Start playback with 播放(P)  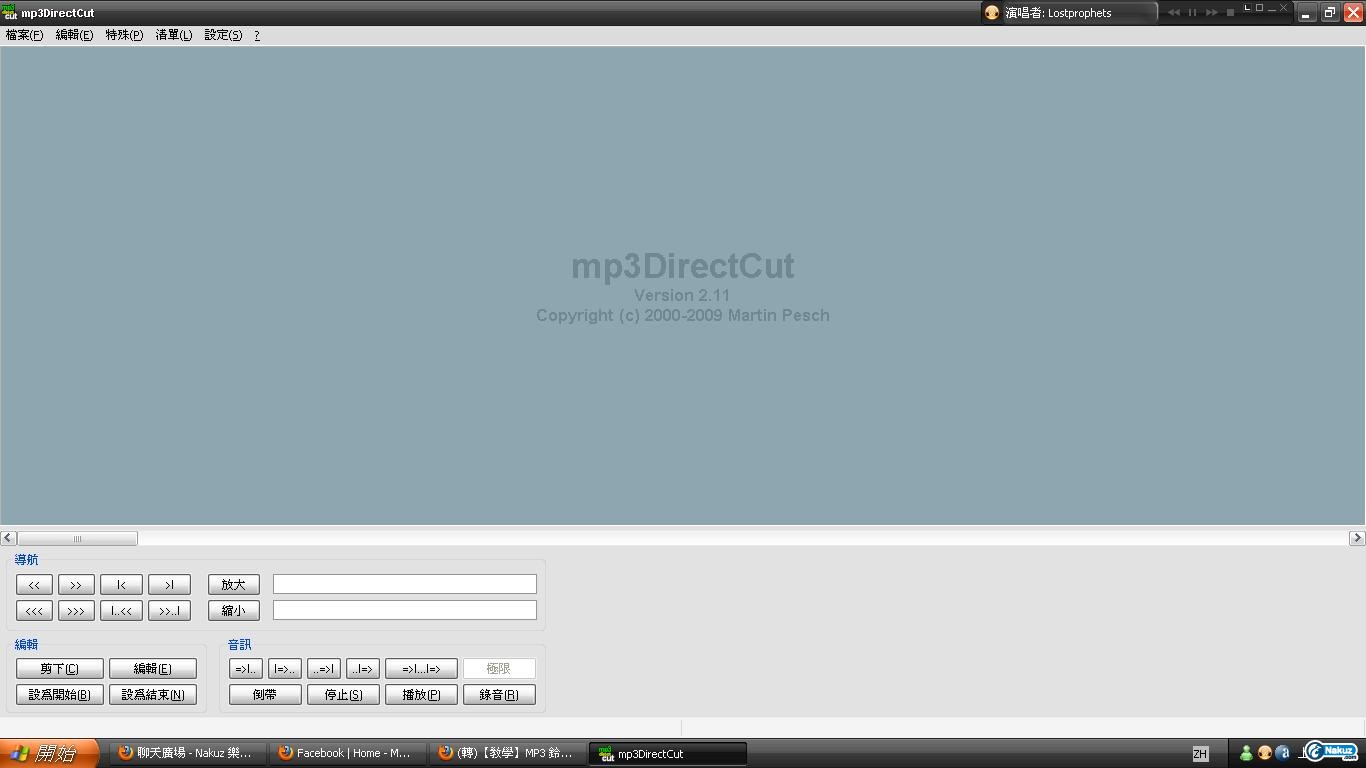421,695
